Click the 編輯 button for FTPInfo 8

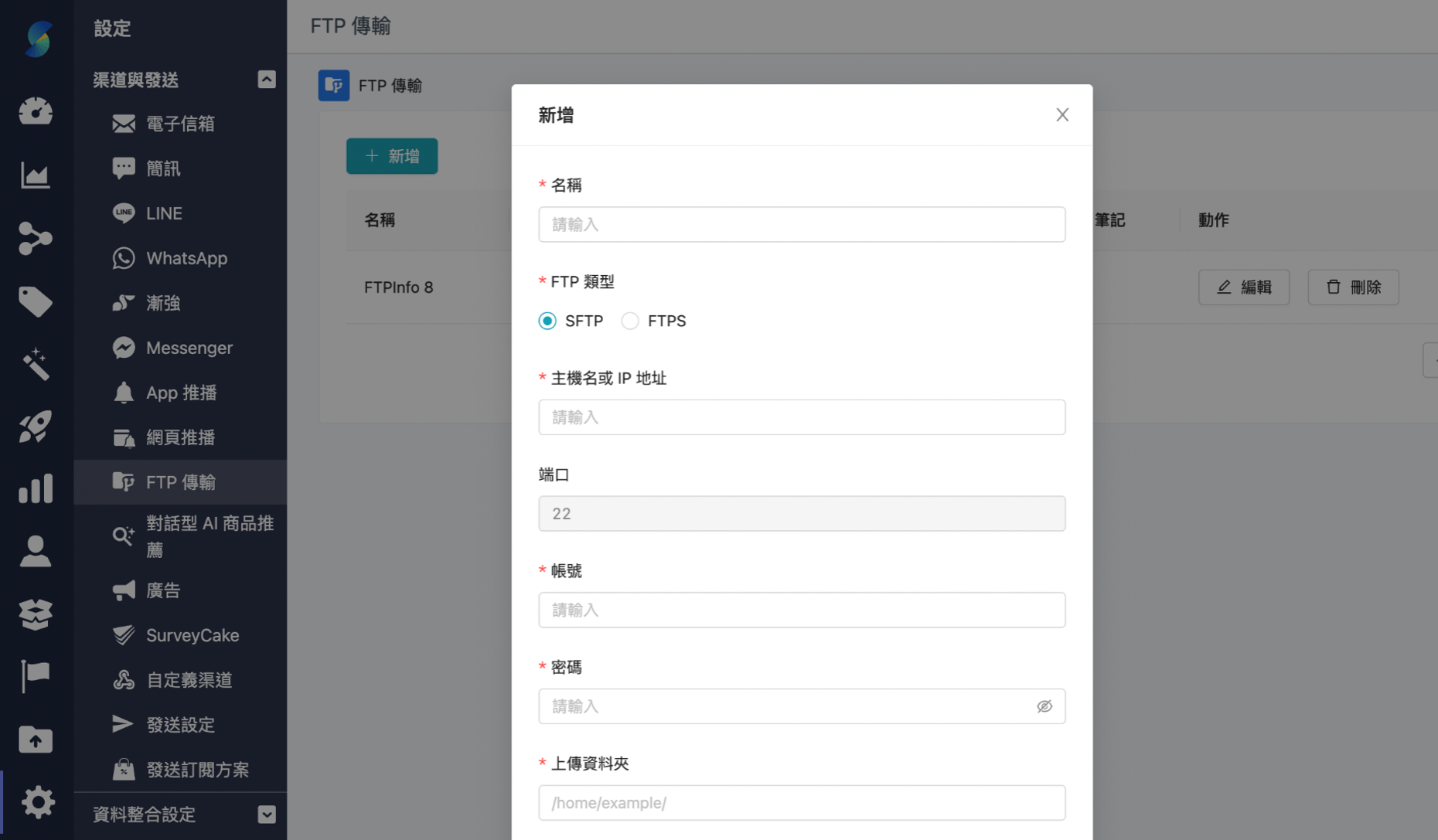click(x=1243, y=287)
